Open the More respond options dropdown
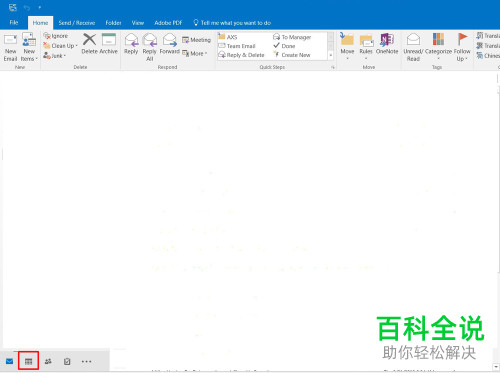500x373 pixels. coord(195,53)
